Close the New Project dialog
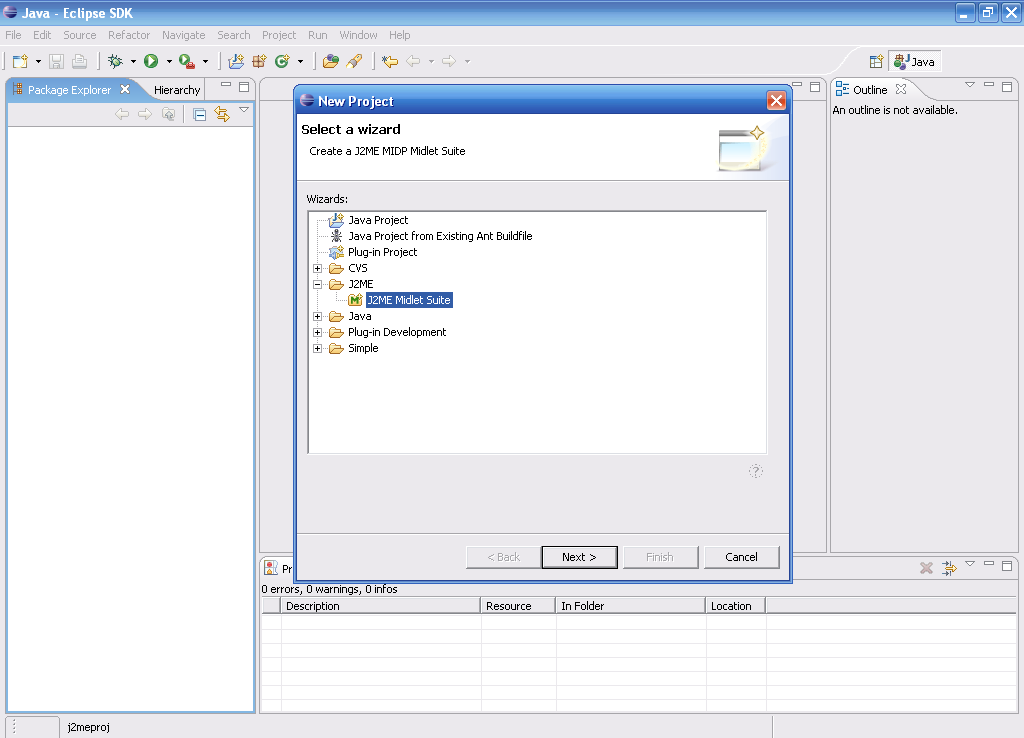1024x738 pixels. tap(776, 101)
